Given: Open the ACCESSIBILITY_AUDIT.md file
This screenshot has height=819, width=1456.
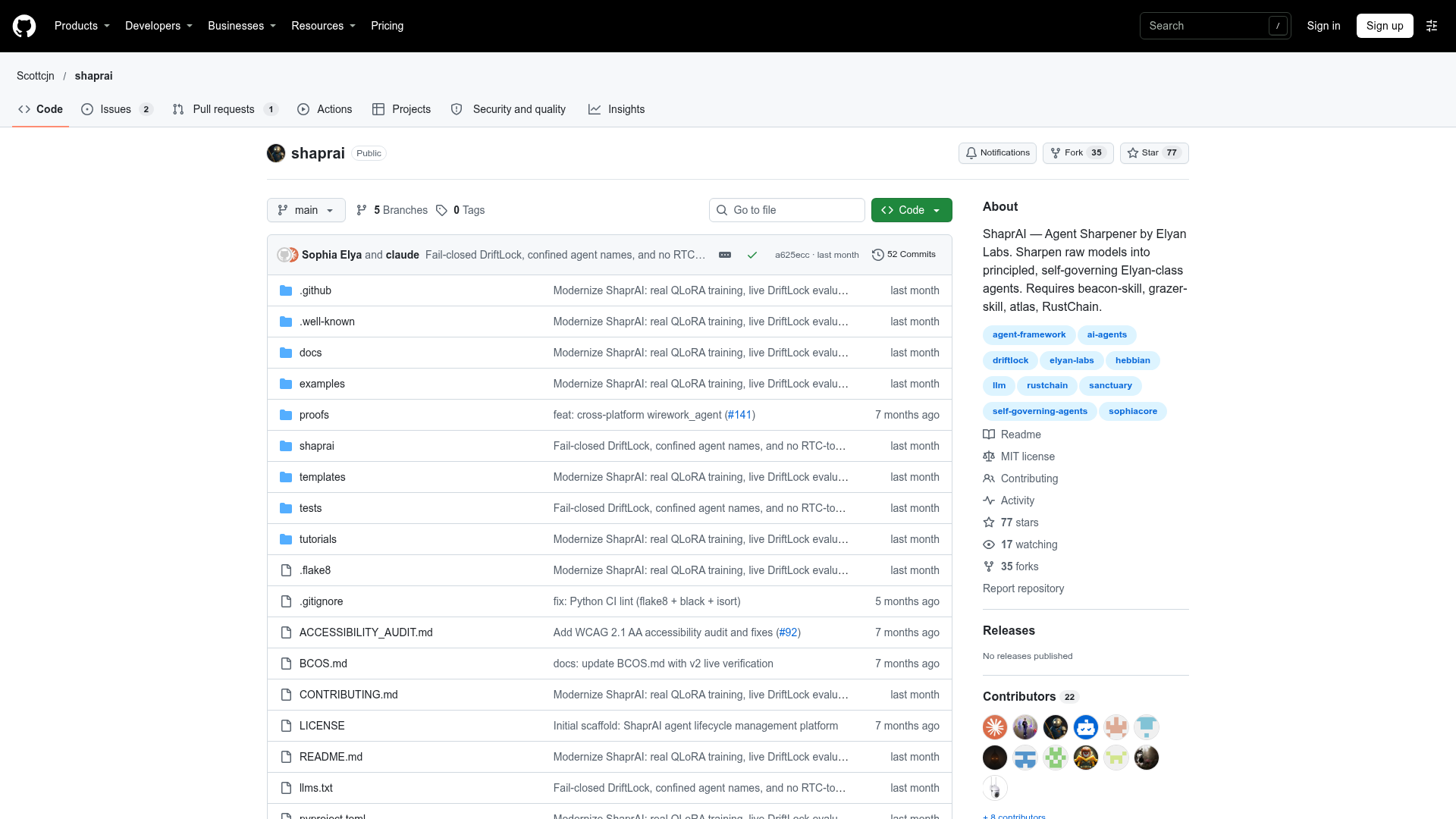Looking at the screenshot, I should tap(366, 632).
